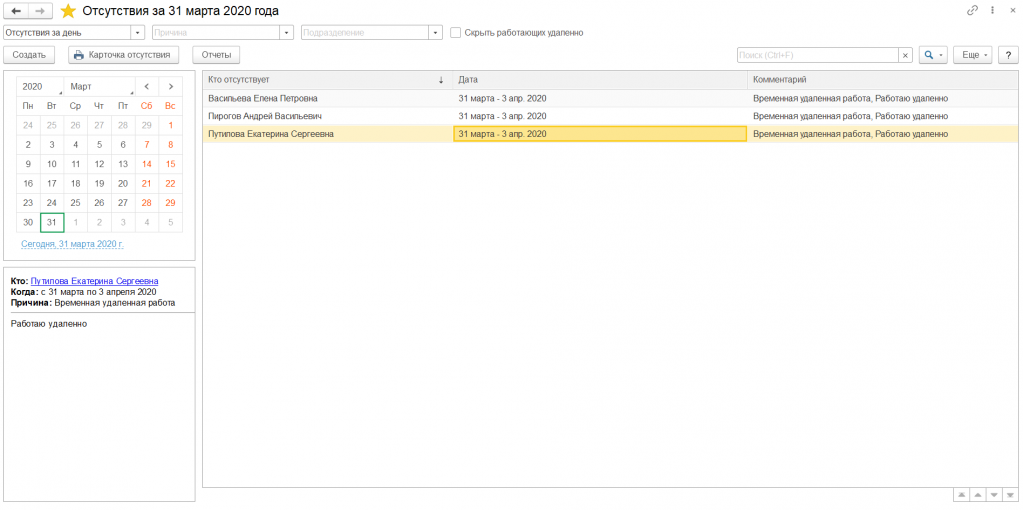Viewport: 1023px width, 510px height.
Task: Open 'Путилова Екатерина Сергеевна' link
Action: [94, 282]
